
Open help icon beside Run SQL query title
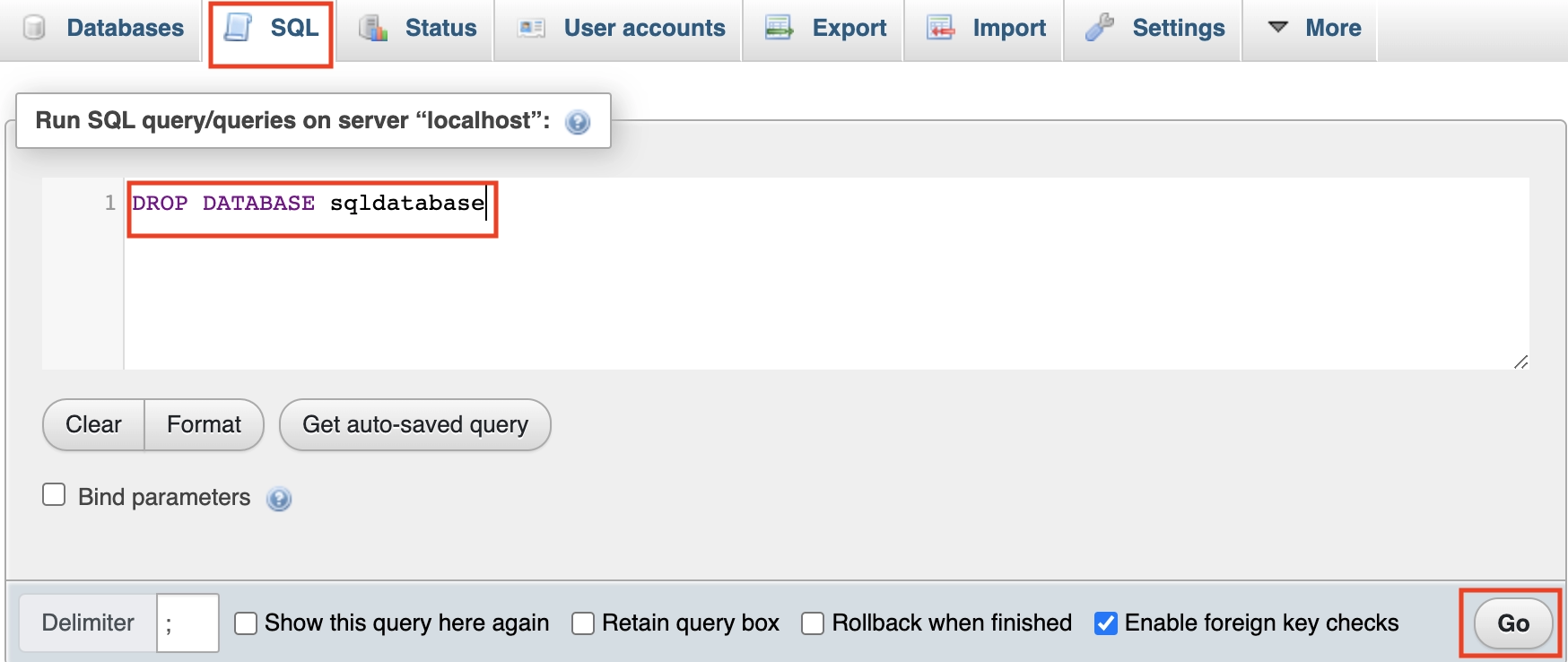578,122
